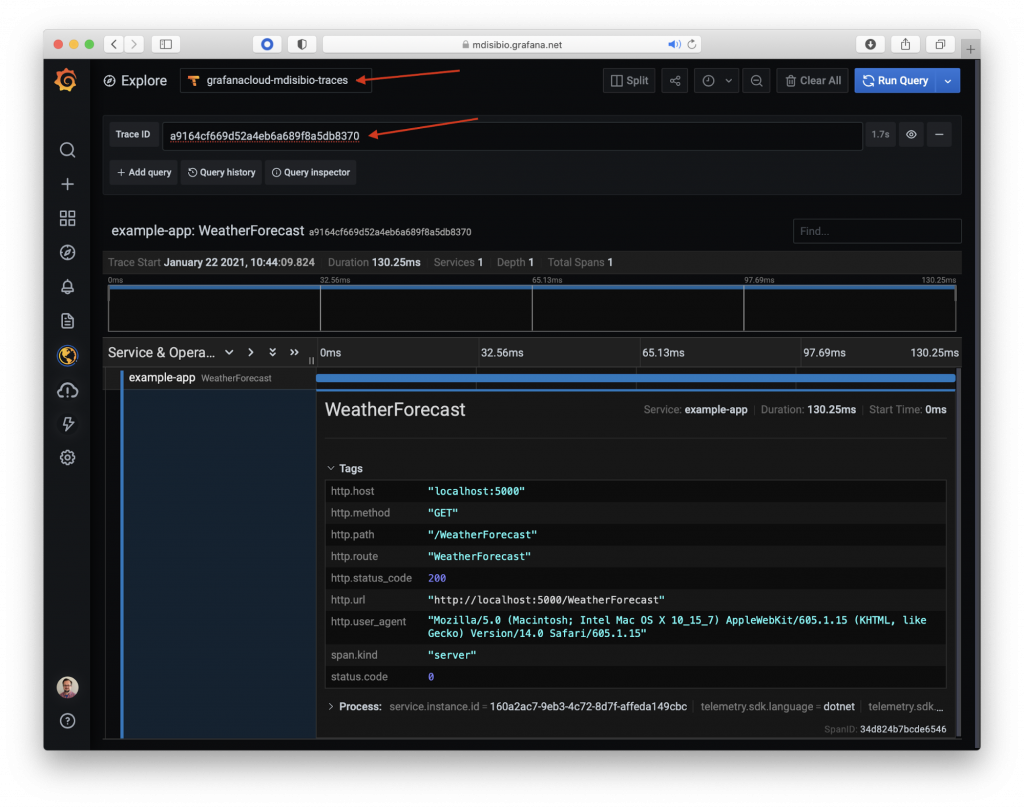Viewport: 1024px width, 808px height.
Task: Collapse all double down chevron
Action: 272,353
